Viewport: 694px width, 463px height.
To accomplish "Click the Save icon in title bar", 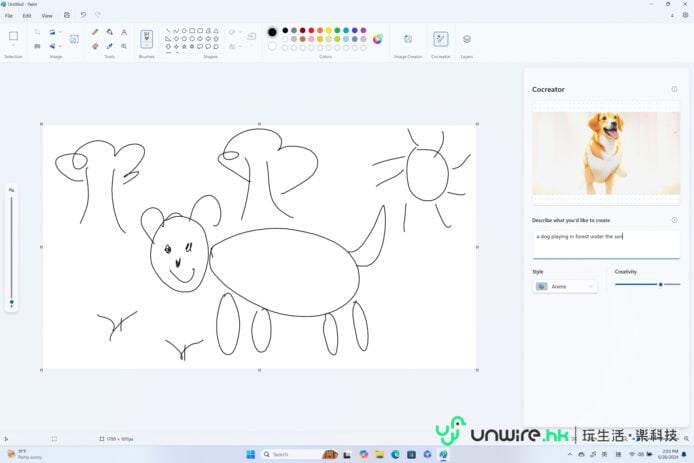I will tap(67, 15).
